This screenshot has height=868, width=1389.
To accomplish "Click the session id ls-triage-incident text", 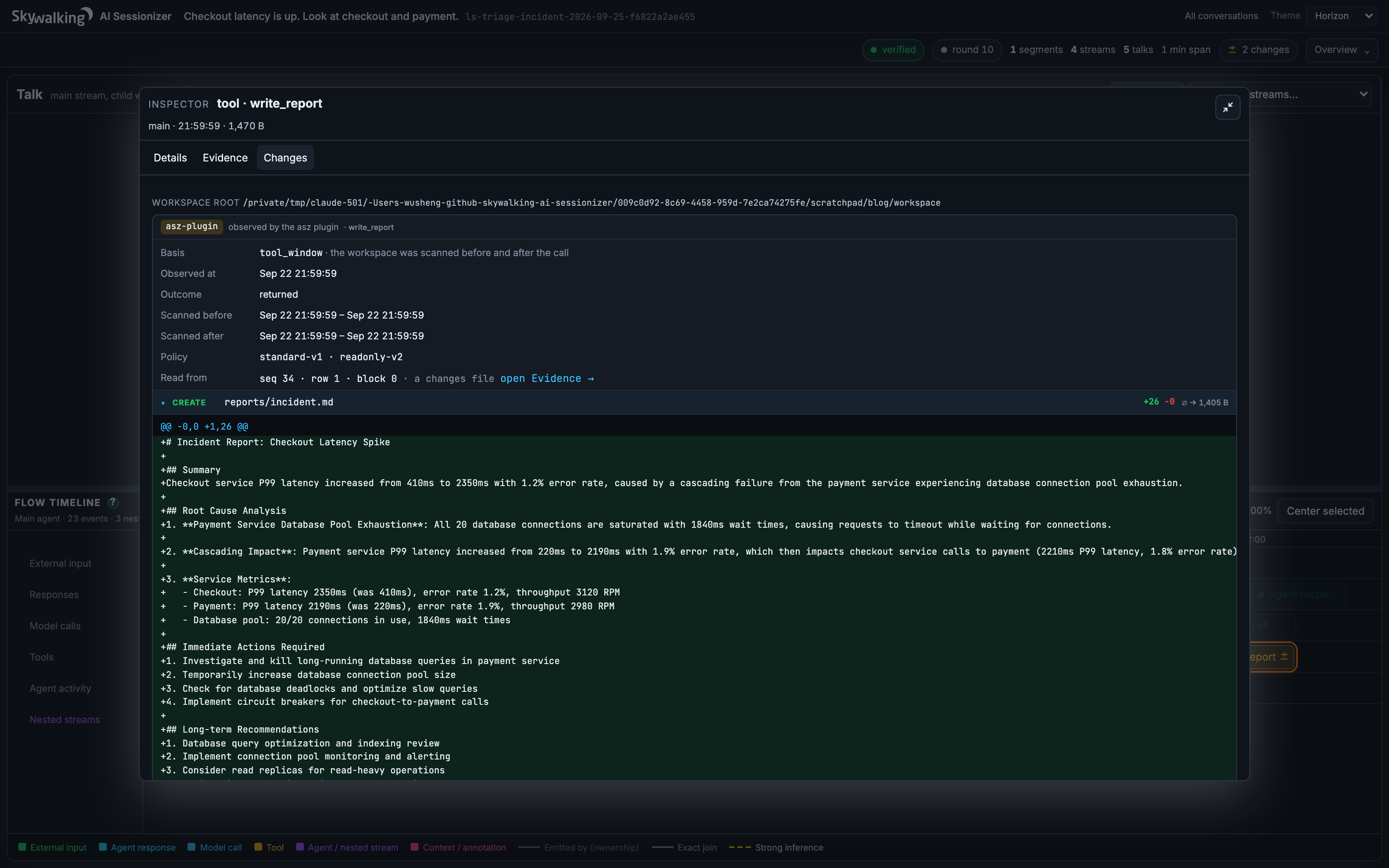I will coord(580,16).
